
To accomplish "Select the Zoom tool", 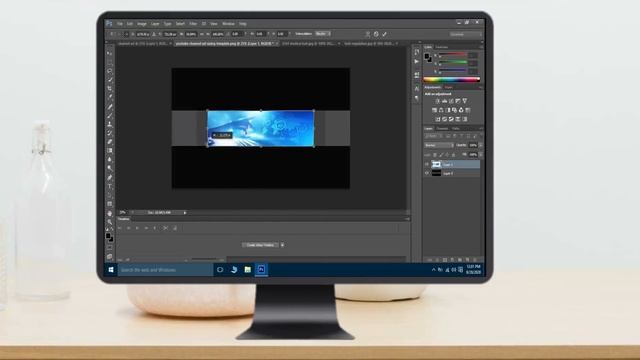I will (x=109, y=222).
